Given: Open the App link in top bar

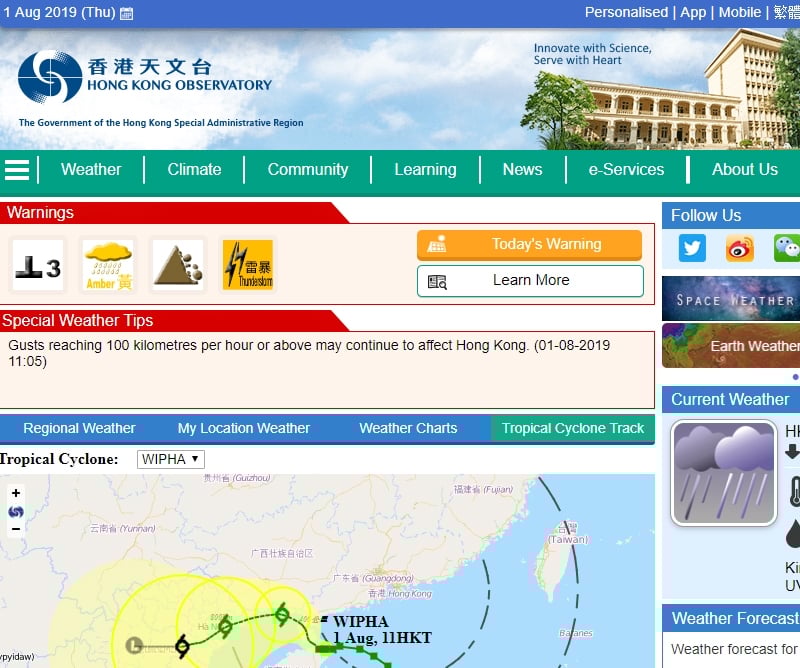Looking at the screenshot, I should tap(693, 12).
